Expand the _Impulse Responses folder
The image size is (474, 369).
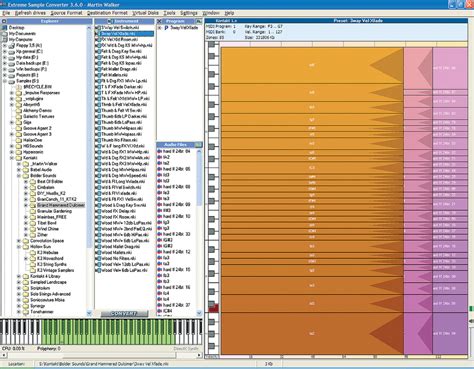pos(12,93)
